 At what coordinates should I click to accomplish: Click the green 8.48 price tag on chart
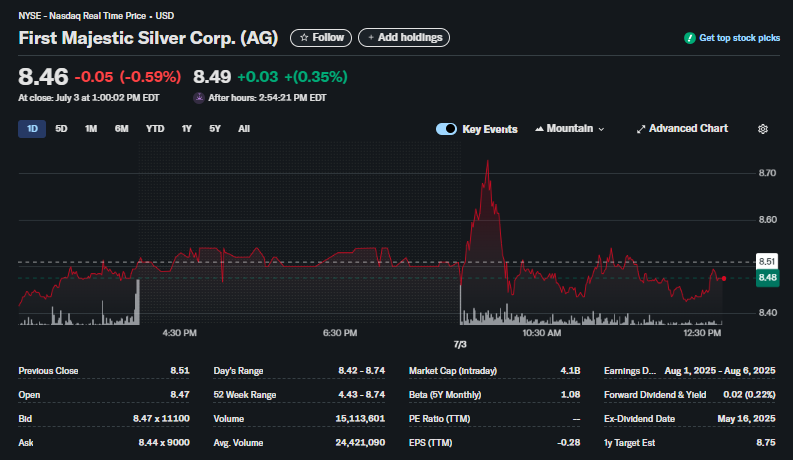click(767, 278)
